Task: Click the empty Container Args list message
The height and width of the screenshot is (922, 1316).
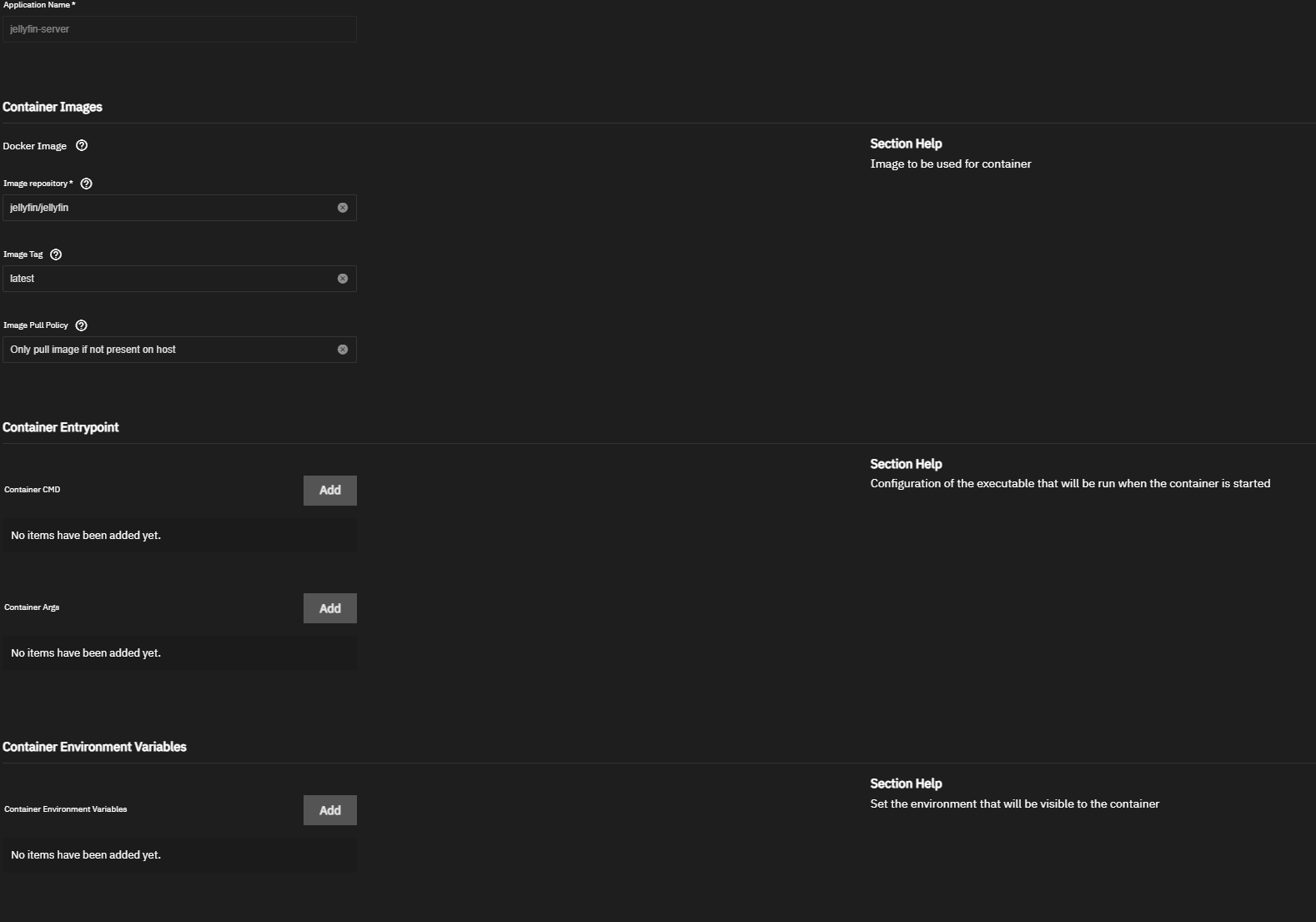Action: click(86, 653)
